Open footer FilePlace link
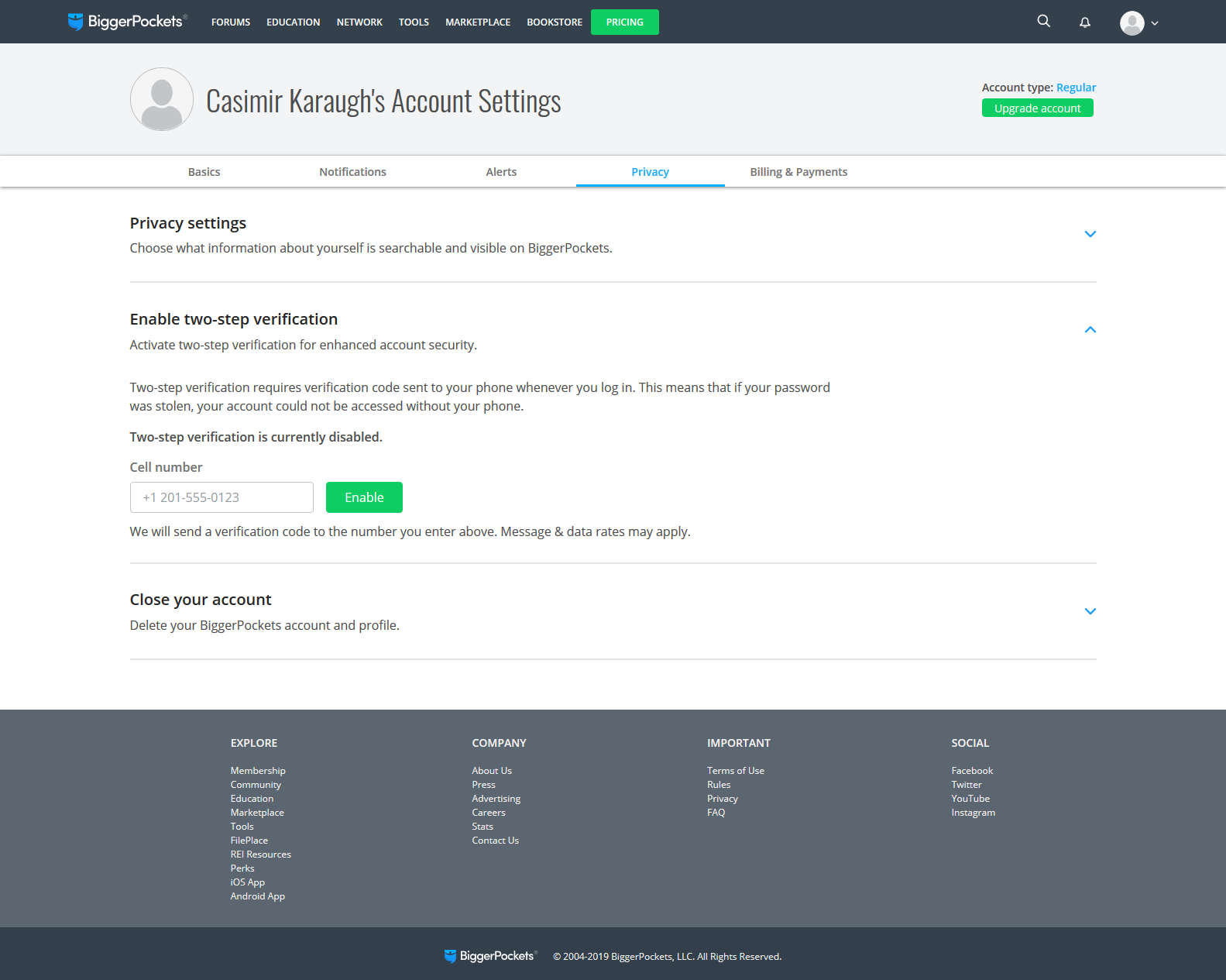The image size is (1226, 980). [249, 841]
